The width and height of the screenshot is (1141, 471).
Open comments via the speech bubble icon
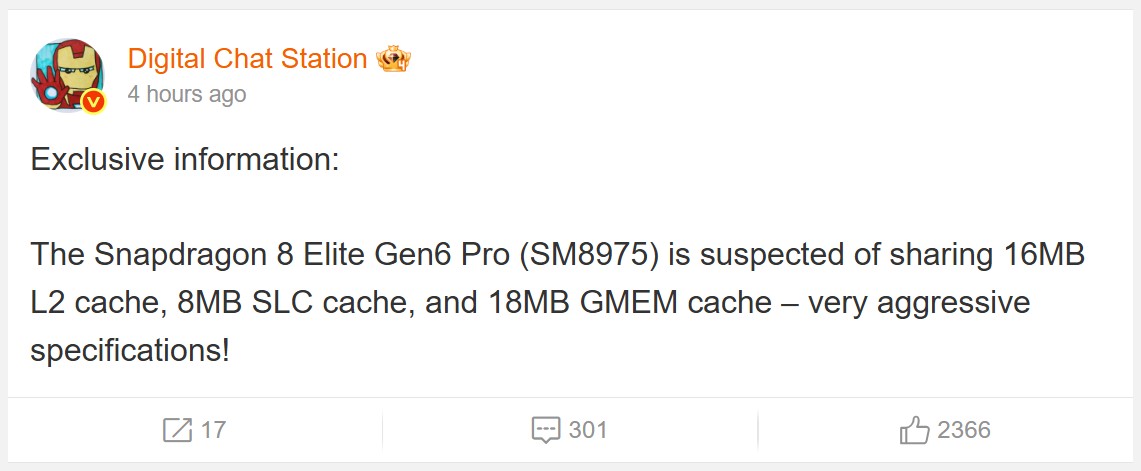pyautogui.click(x=546, y=431)
